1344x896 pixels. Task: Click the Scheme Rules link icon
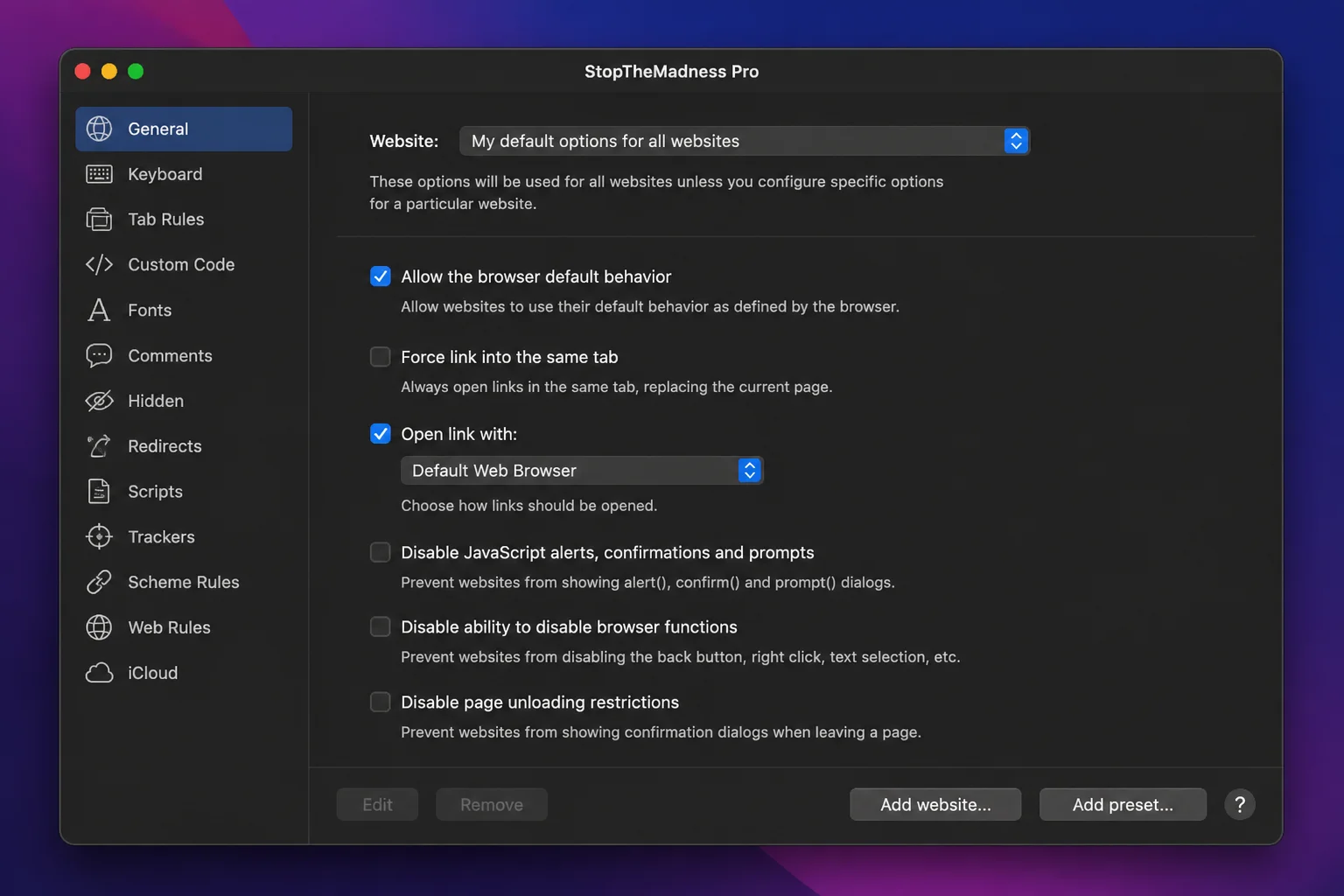[99, 582]
